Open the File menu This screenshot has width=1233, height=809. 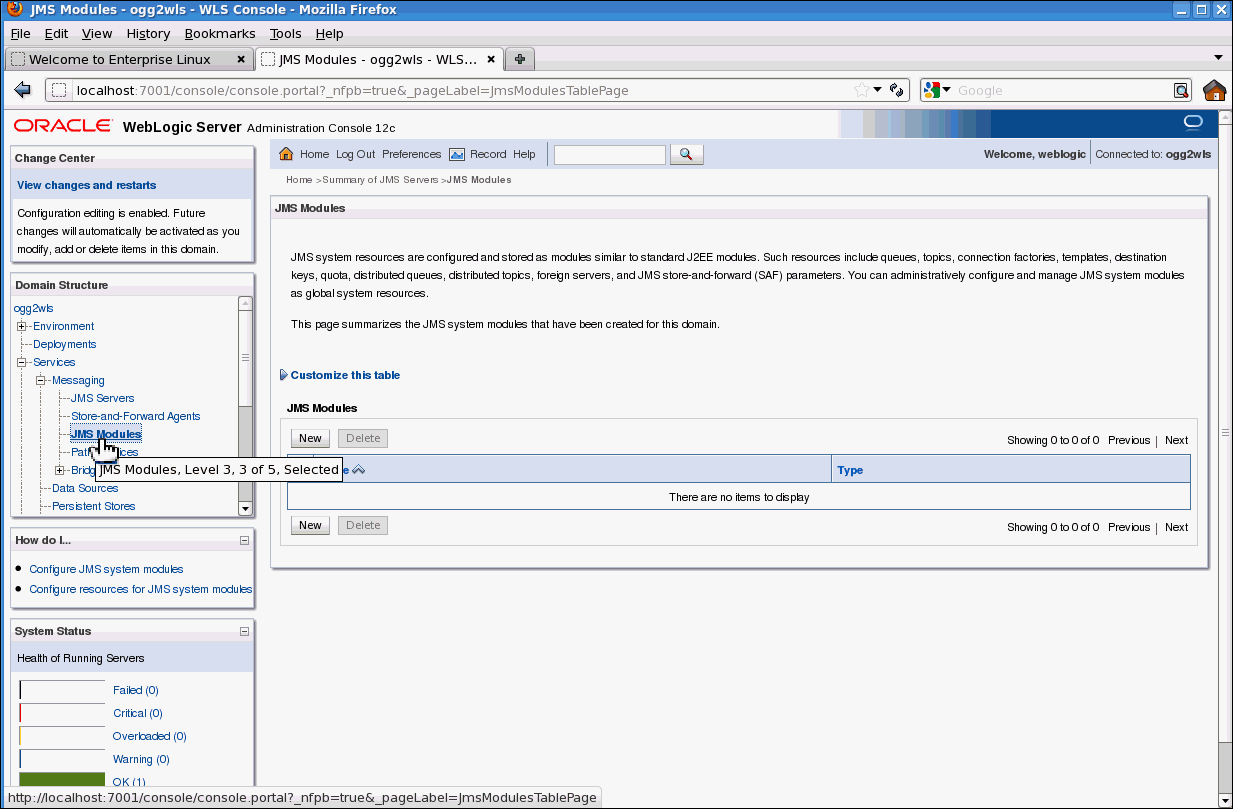20,33
